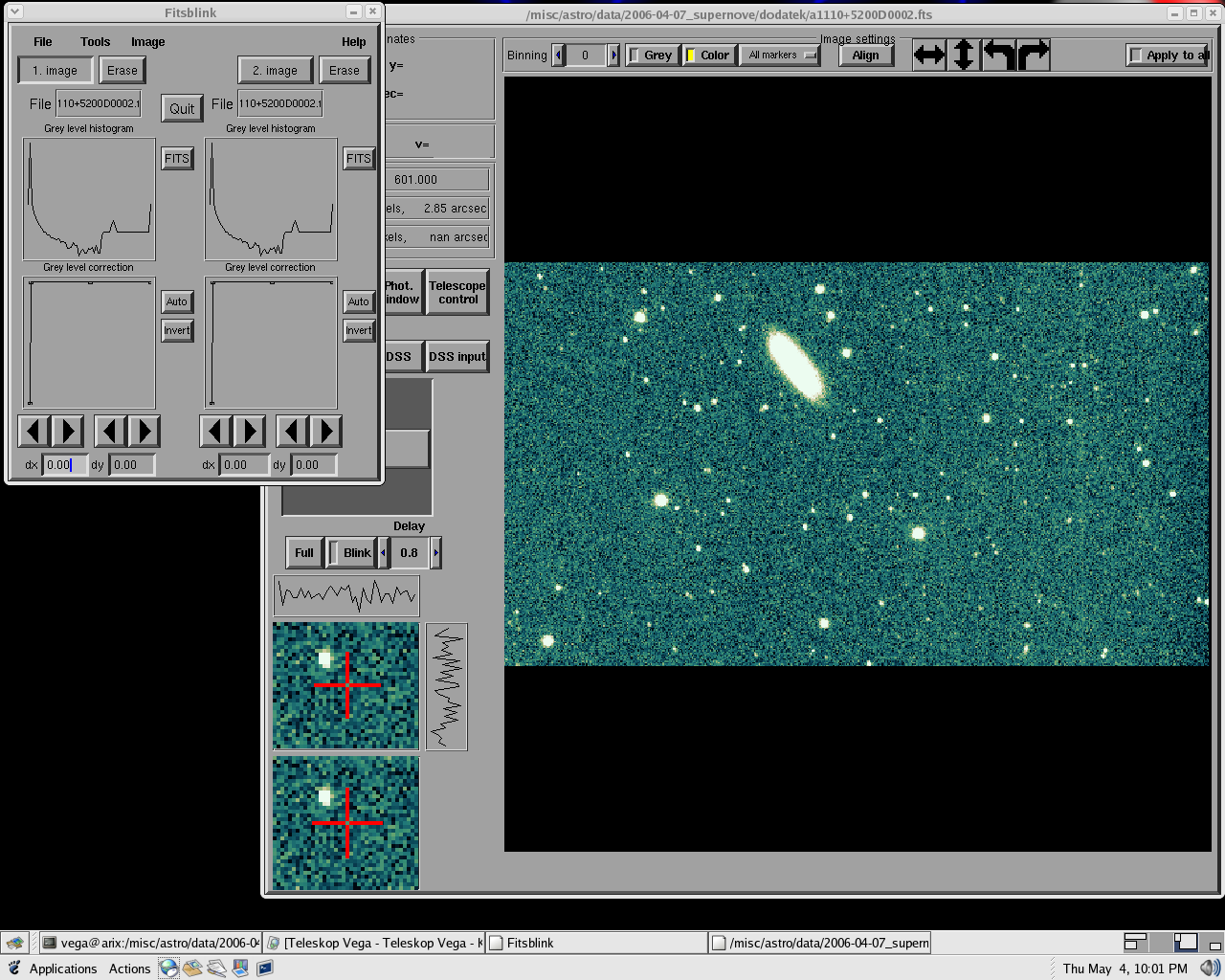
Task: Click first image dy input field
Action: click(x=132, y=465)
